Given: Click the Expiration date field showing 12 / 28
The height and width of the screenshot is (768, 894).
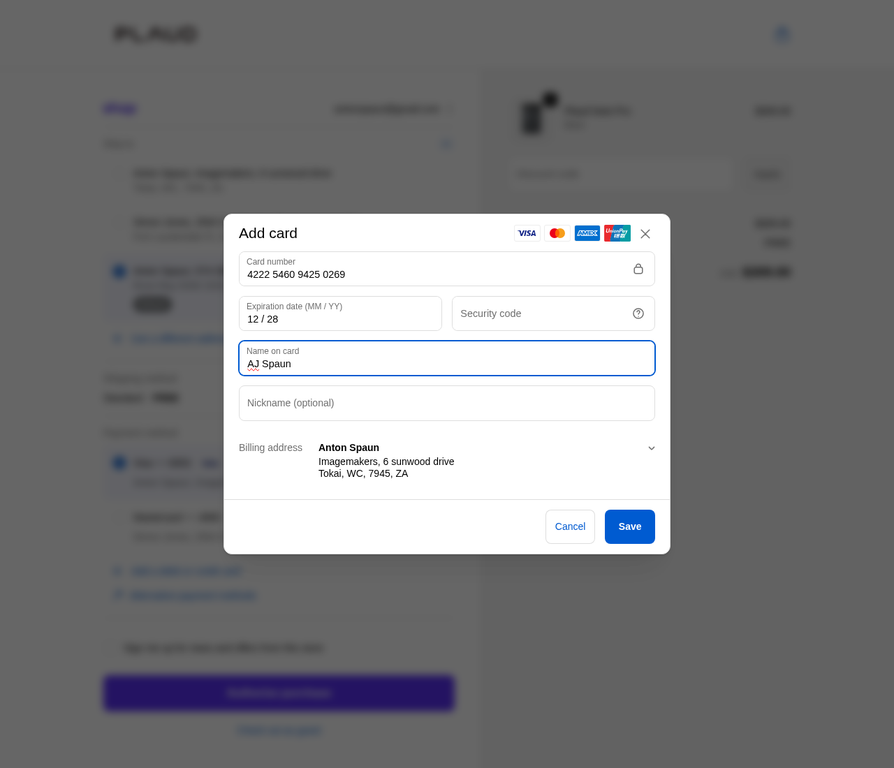Looking at the screenshot, I should click(340, 313).
